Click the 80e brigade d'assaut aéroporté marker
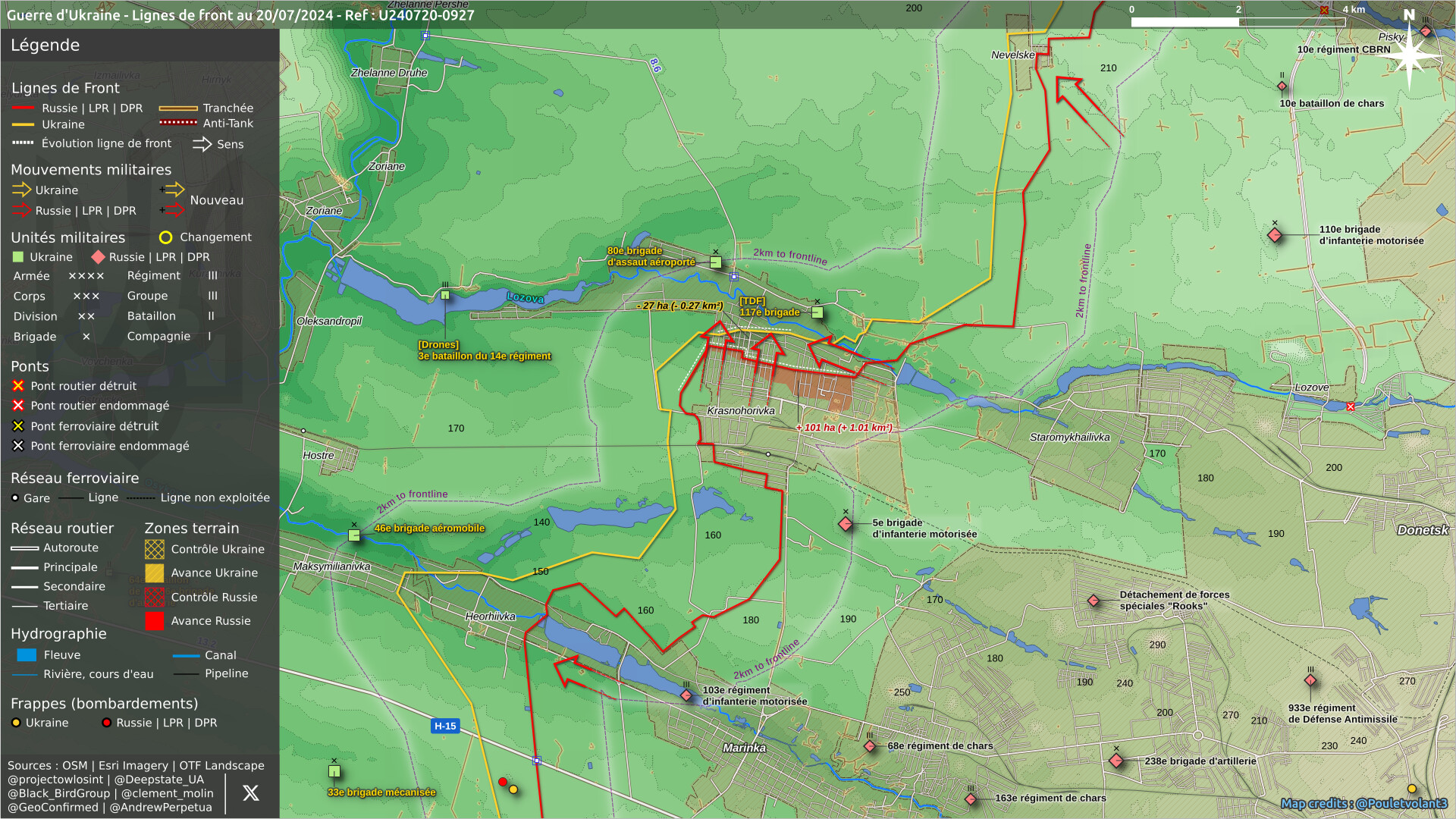Viewport: 1456px width, 819px height. tap(716, 262)
